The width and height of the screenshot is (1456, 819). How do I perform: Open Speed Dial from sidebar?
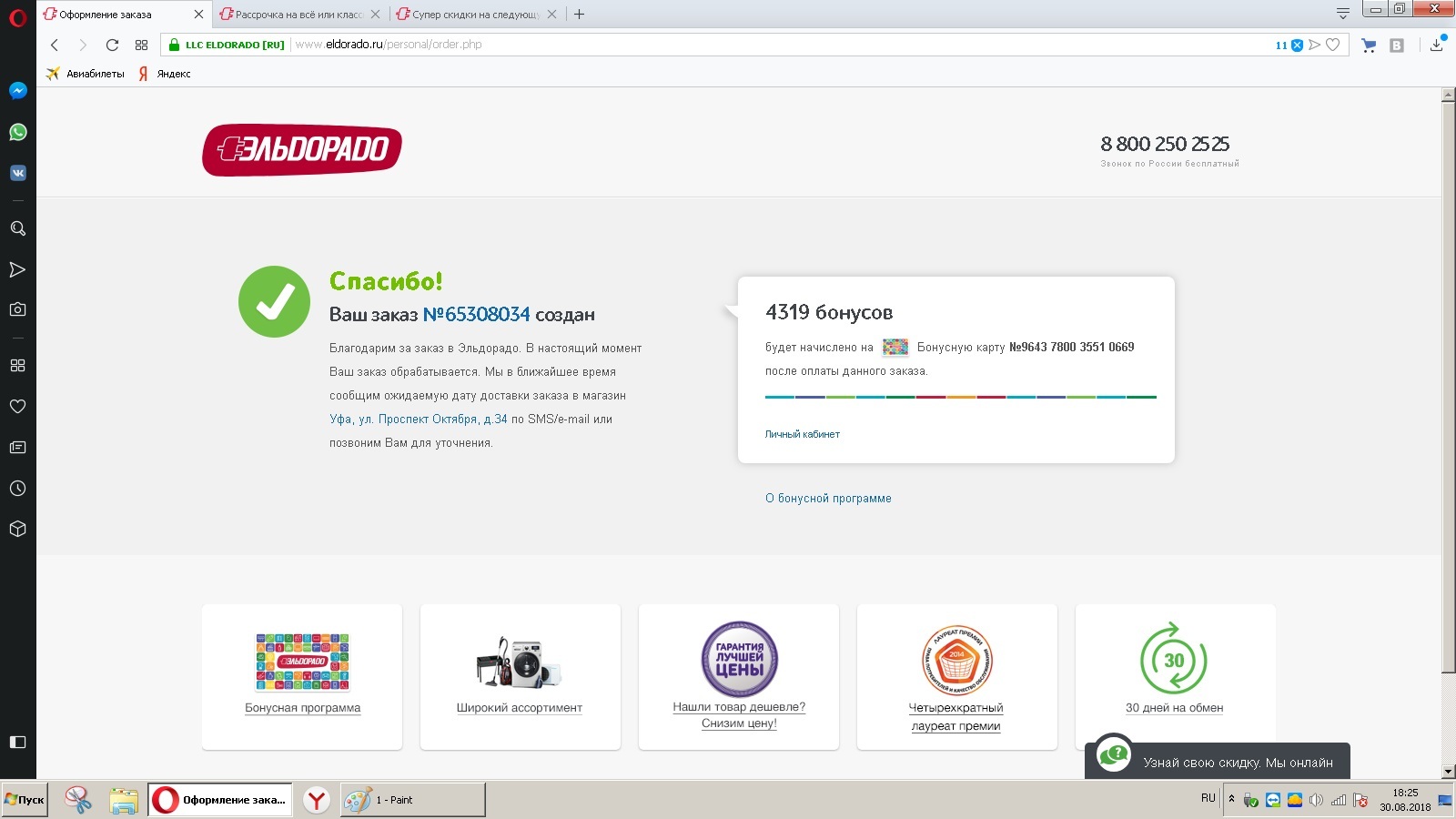click(x=17, y=365)
